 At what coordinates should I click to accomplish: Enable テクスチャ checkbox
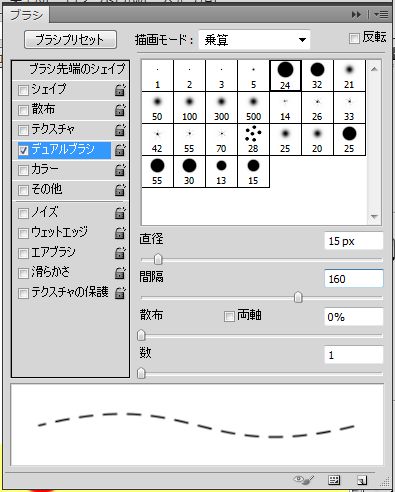(x=23, y=130)
